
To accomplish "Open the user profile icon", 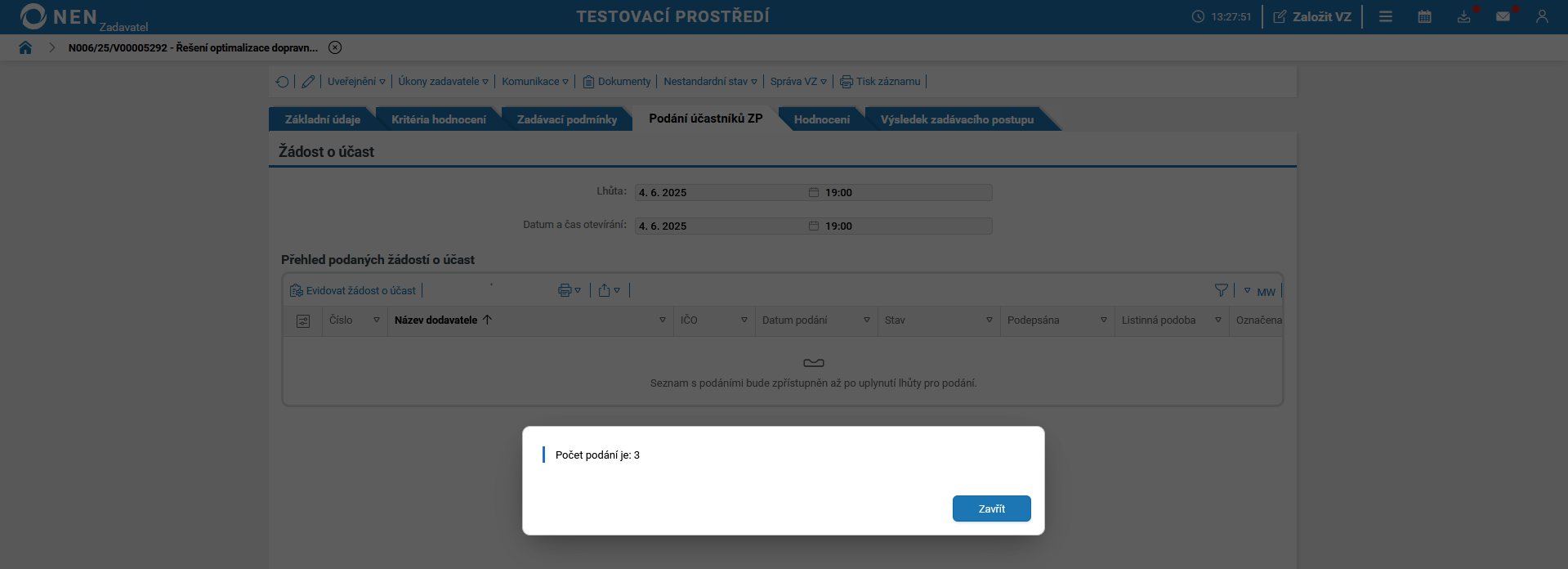I will [x=1543, y=16].
